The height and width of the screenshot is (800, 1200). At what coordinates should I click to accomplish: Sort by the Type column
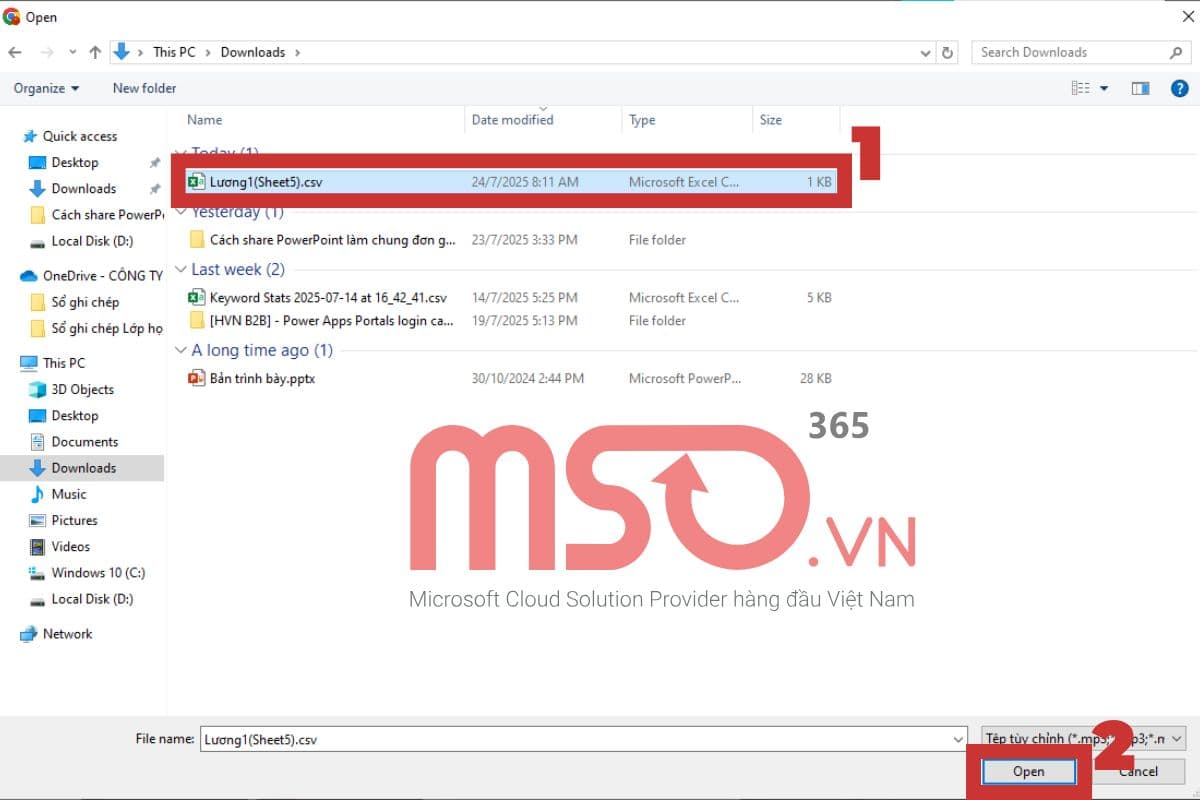click(x=642, y=120)
